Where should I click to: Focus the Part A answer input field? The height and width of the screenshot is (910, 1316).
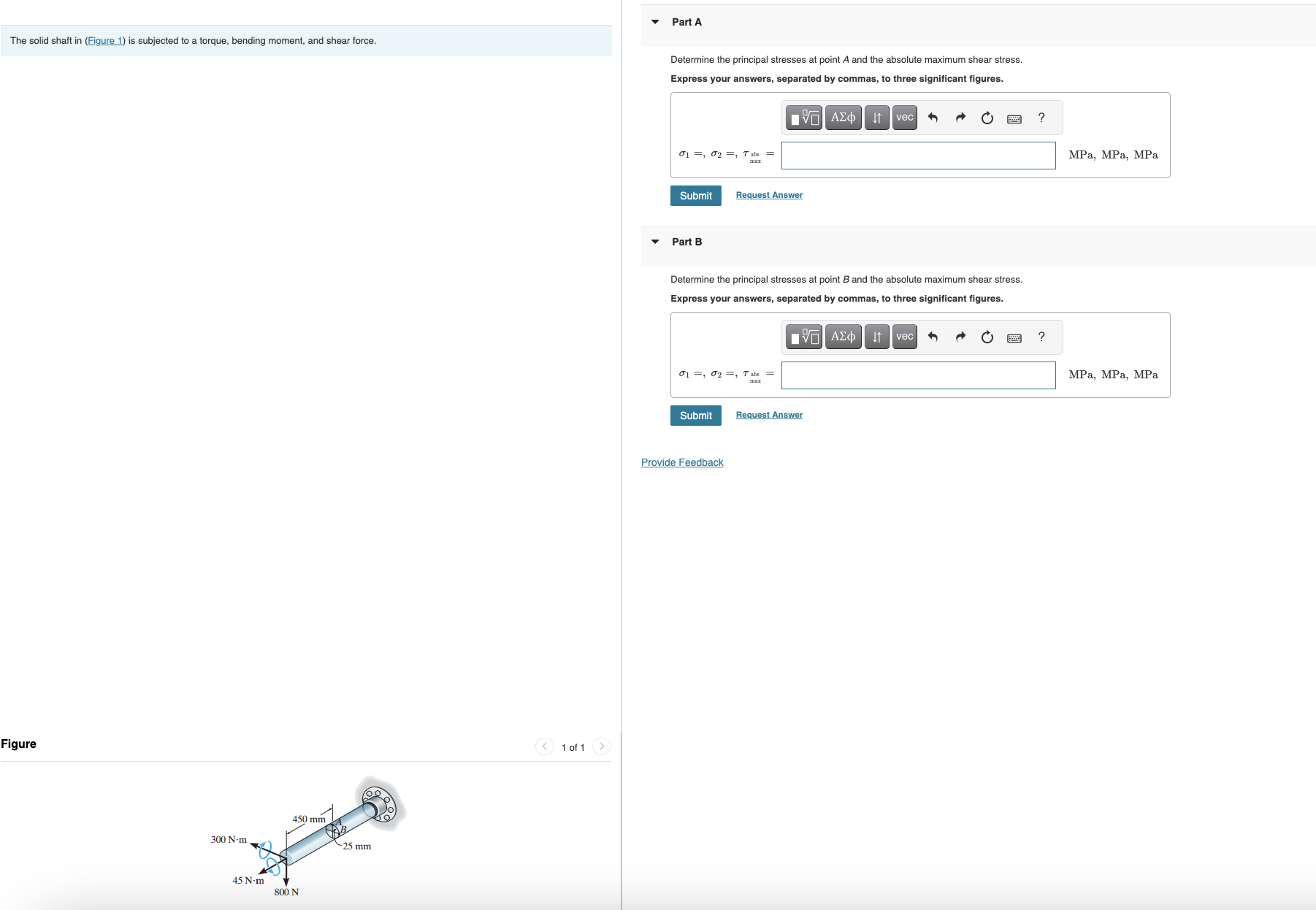918,156
